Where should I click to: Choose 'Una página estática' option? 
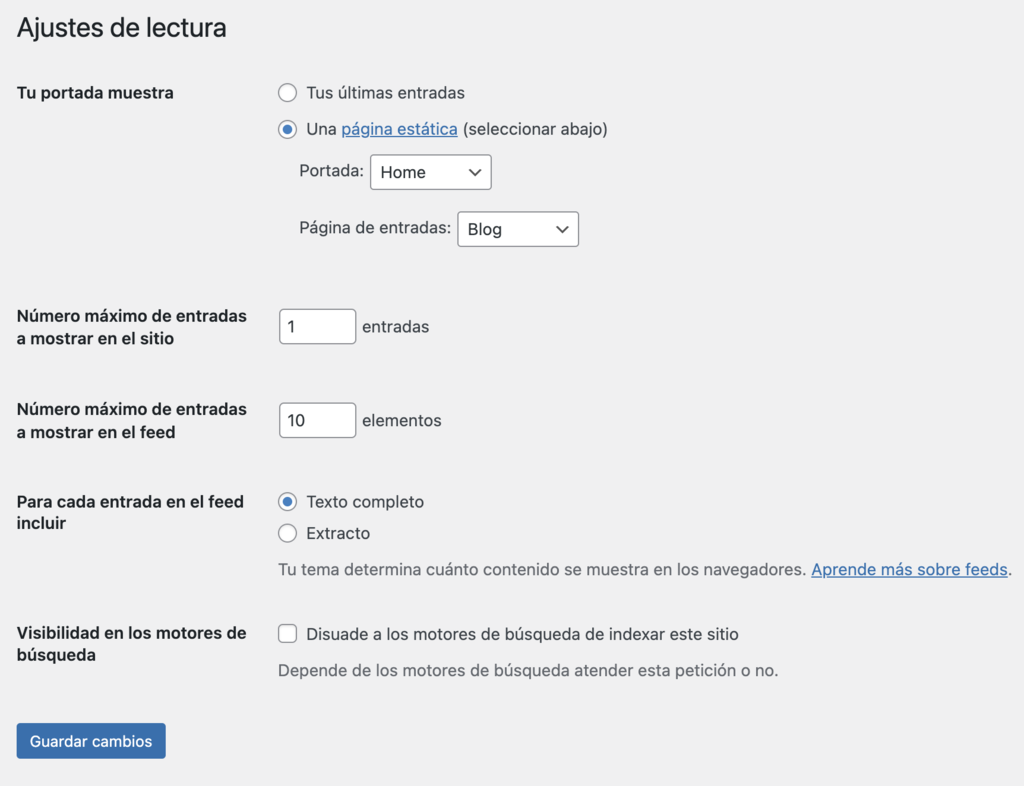(x=287, y=129)
